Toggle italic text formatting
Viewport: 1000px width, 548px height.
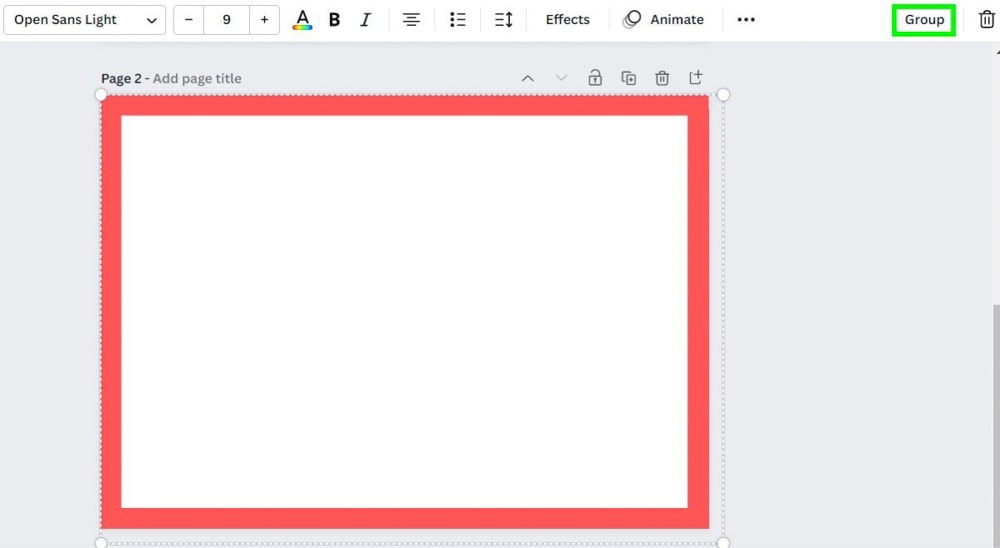tap(365, 20)
